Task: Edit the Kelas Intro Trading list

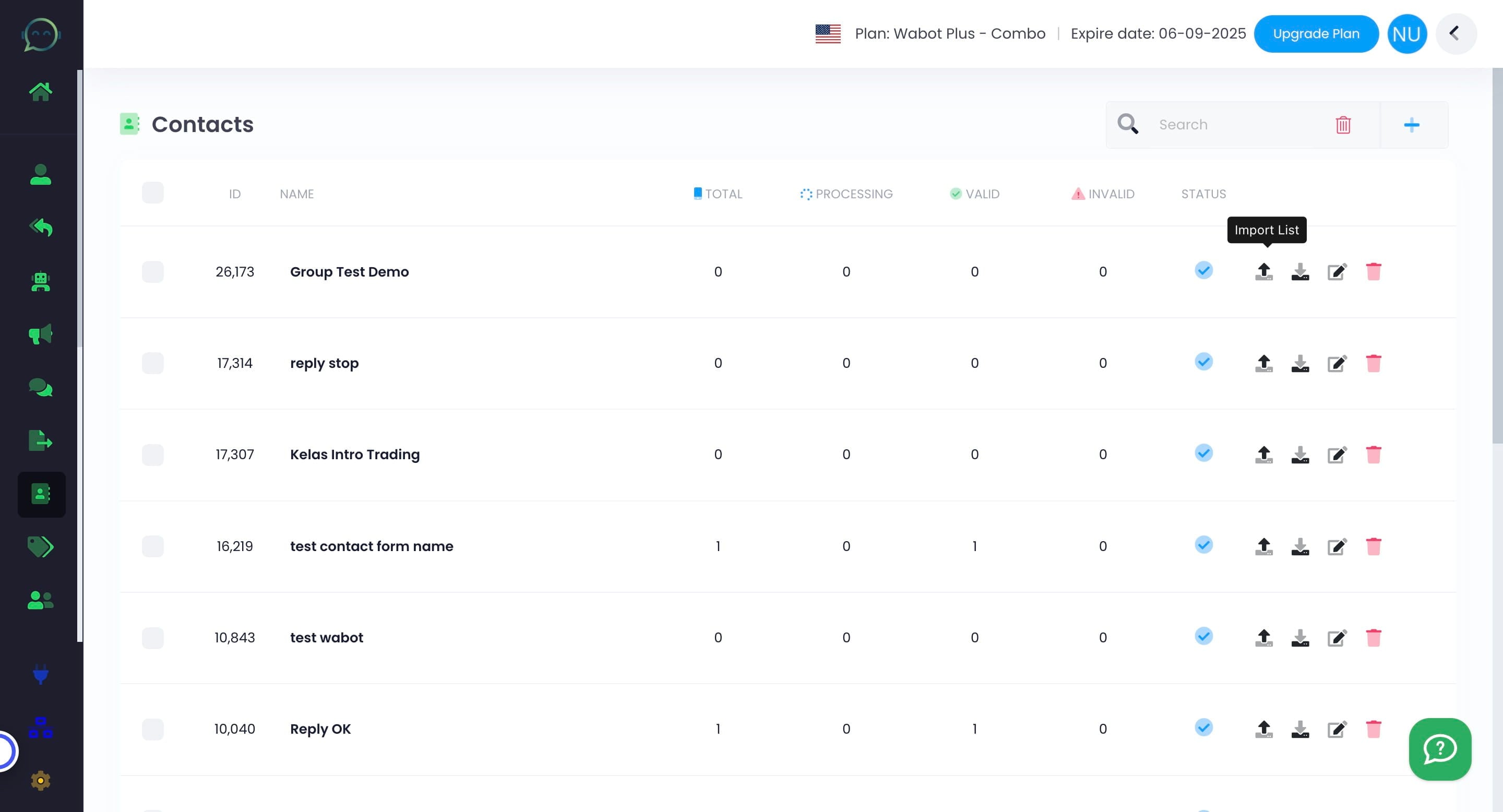Action: (1337, 455)
